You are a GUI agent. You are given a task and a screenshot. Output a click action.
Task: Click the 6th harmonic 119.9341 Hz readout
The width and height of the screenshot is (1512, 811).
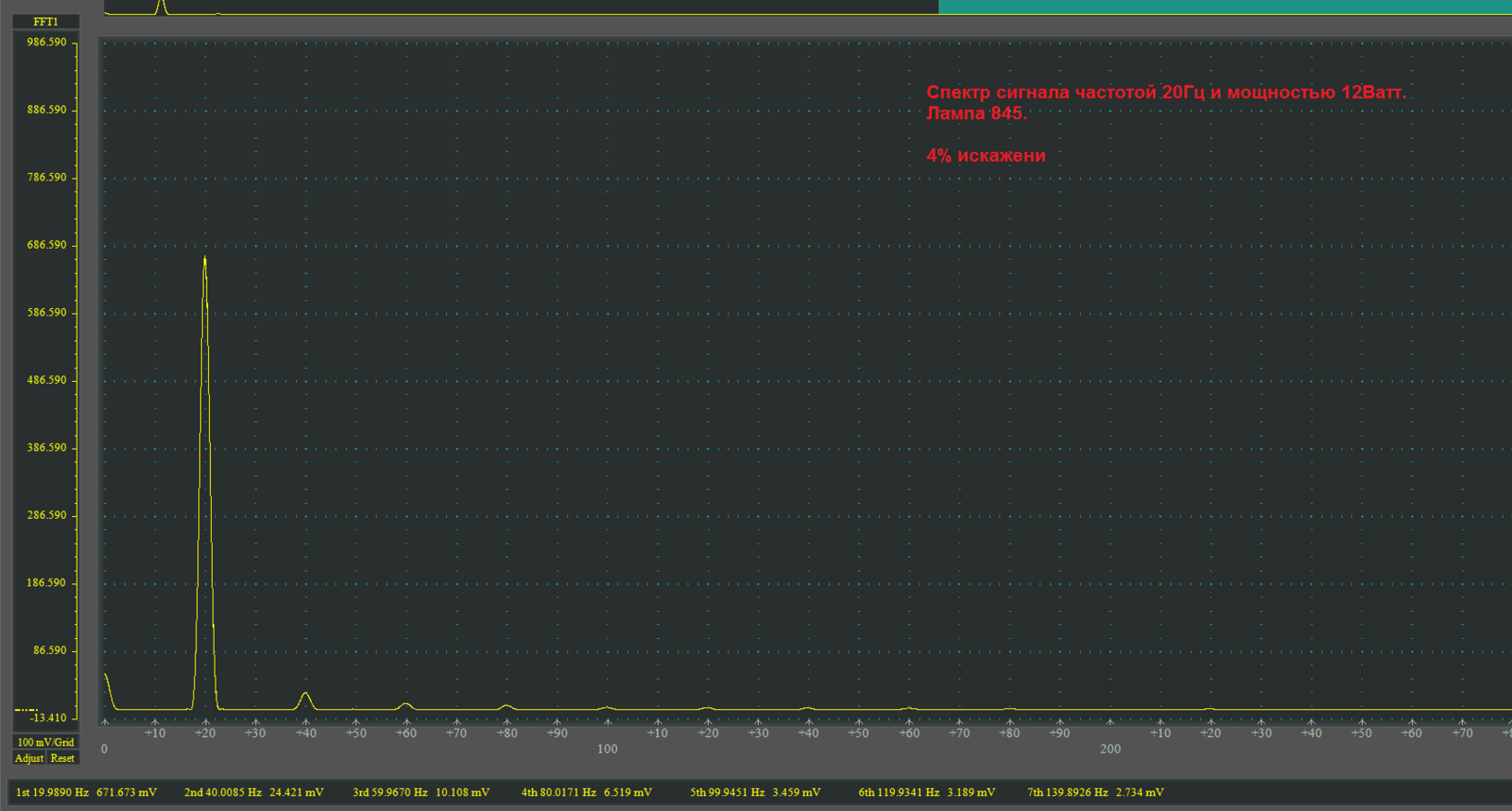(926, 792)
